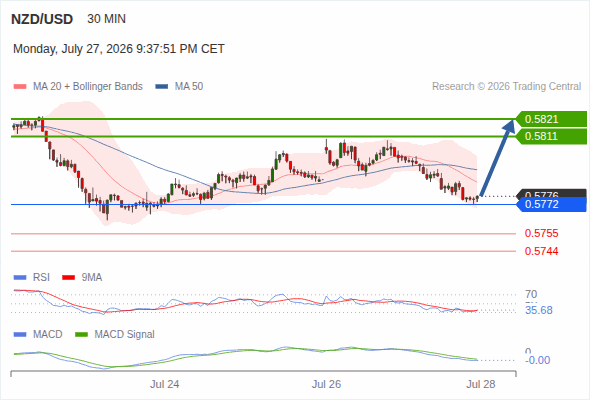590x400 pixels.
Task: Click the 0.5821 green resistance tag
Action: (552, 119)
